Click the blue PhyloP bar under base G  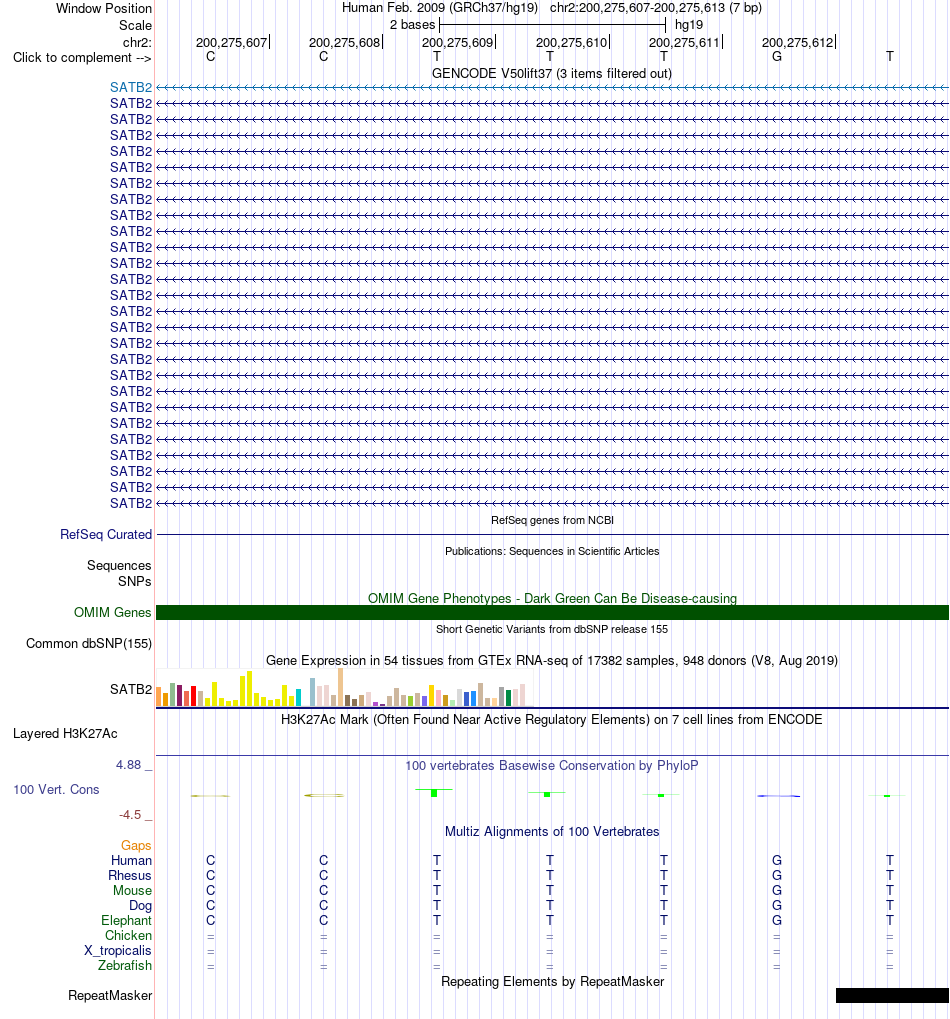click(x=778, y=796)
